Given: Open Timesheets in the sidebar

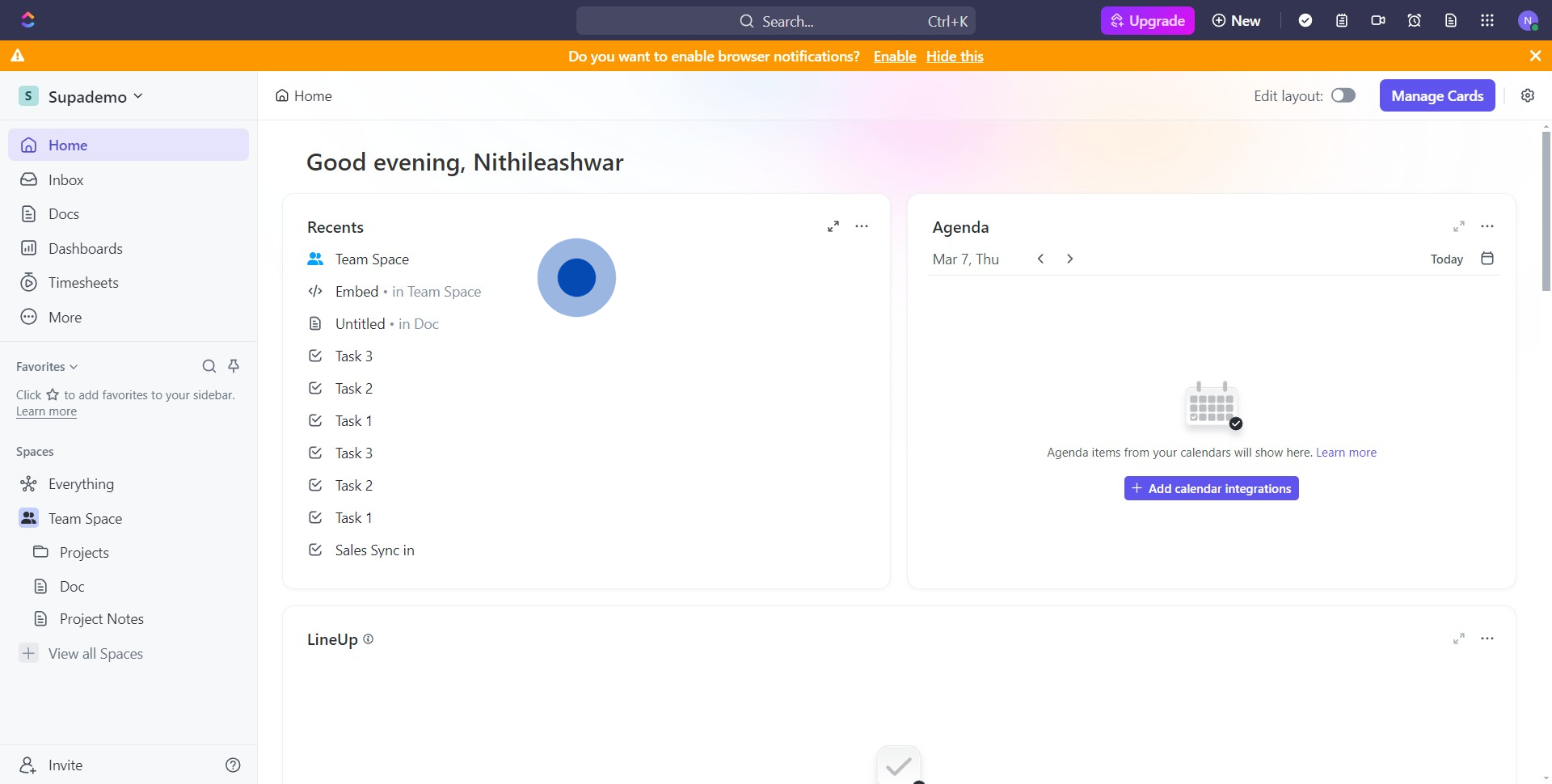Looking at the screenshot, I should [129, 282].
